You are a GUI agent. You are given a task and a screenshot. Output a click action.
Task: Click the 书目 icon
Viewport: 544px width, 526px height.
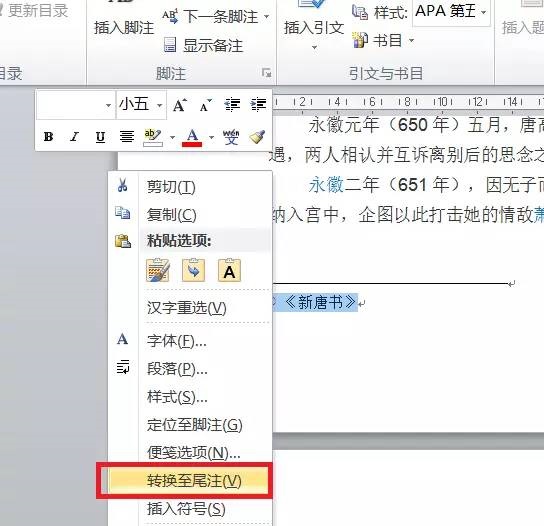(360, 40)
